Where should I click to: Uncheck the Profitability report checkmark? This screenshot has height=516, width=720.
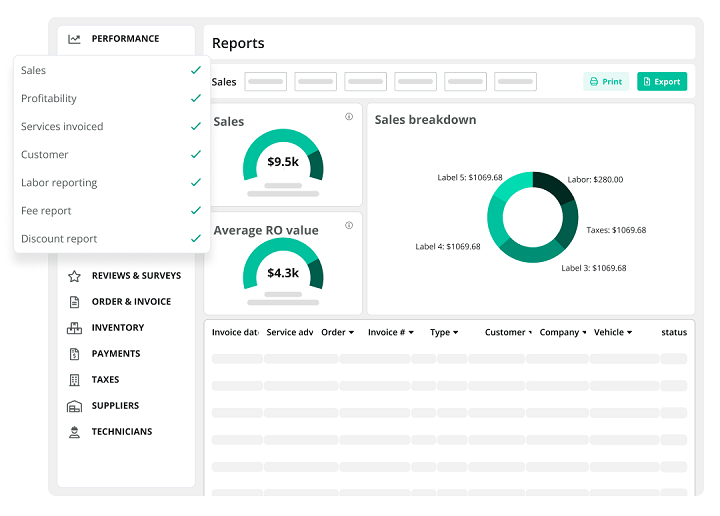click(196, 99)
